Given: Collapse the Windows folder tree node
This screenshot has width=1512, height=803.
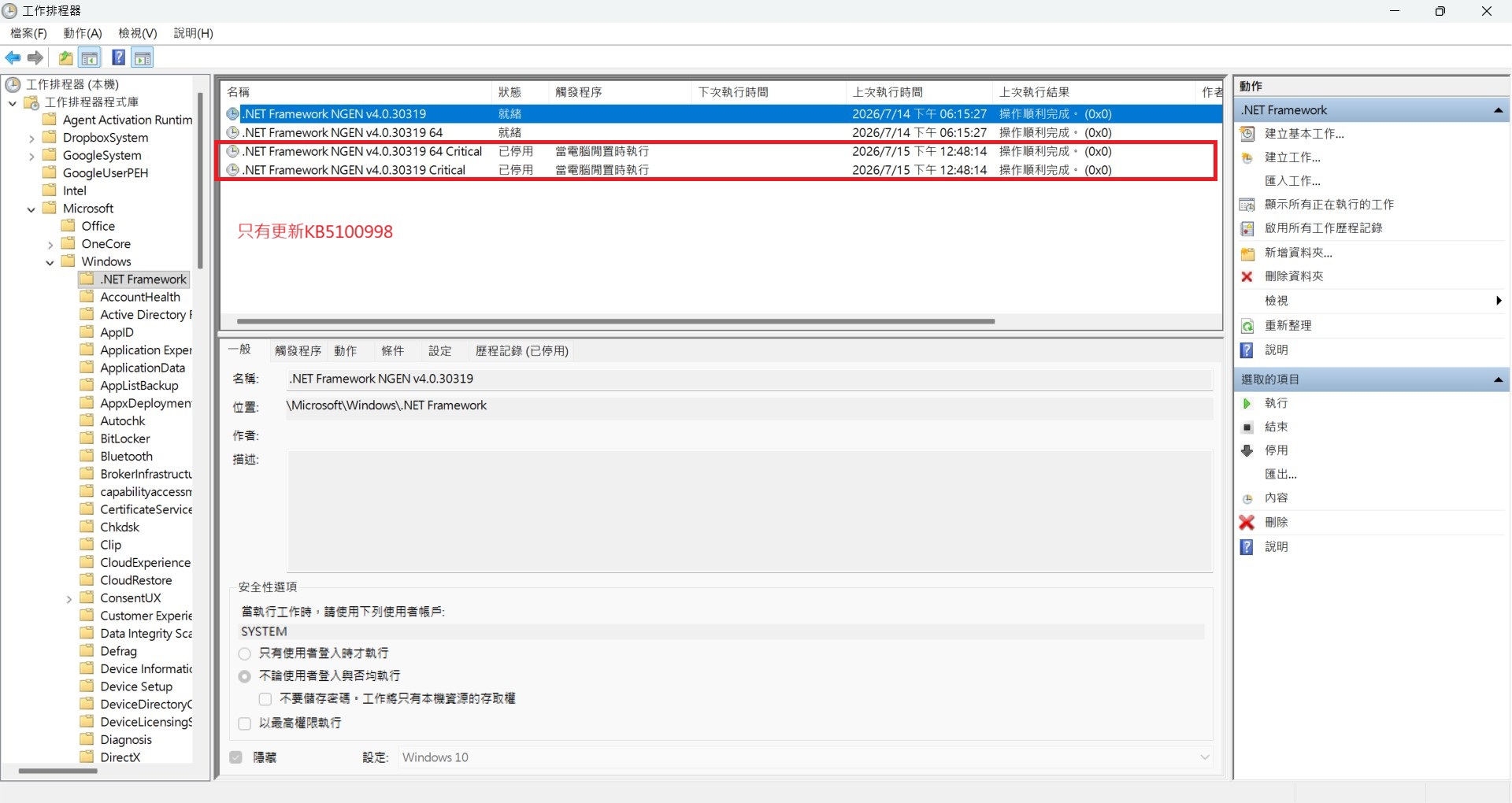Looking at the screenshot, I should (x=50, y=262).
